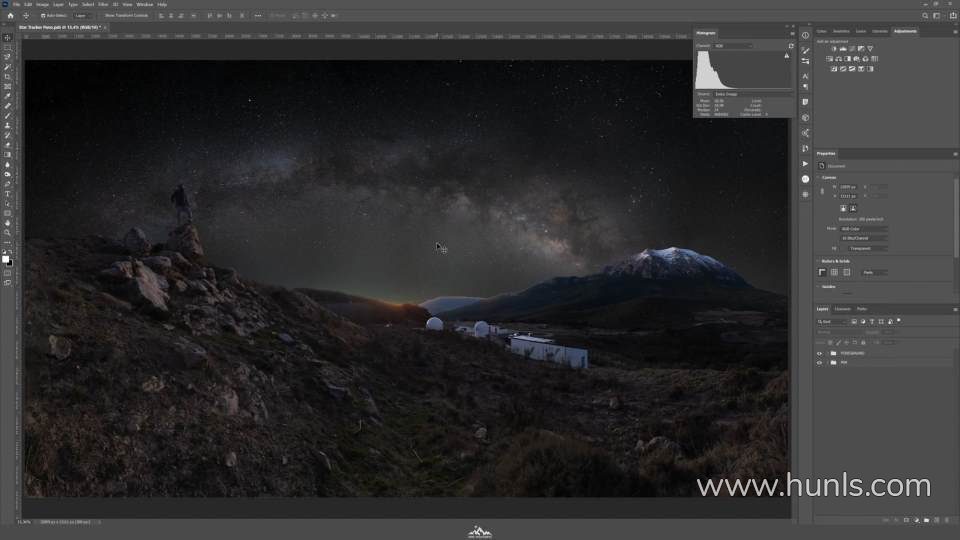Open the search icon at top right
Image resolution: width=960 pixels, height=540 pixels.
tap(925, 15)
